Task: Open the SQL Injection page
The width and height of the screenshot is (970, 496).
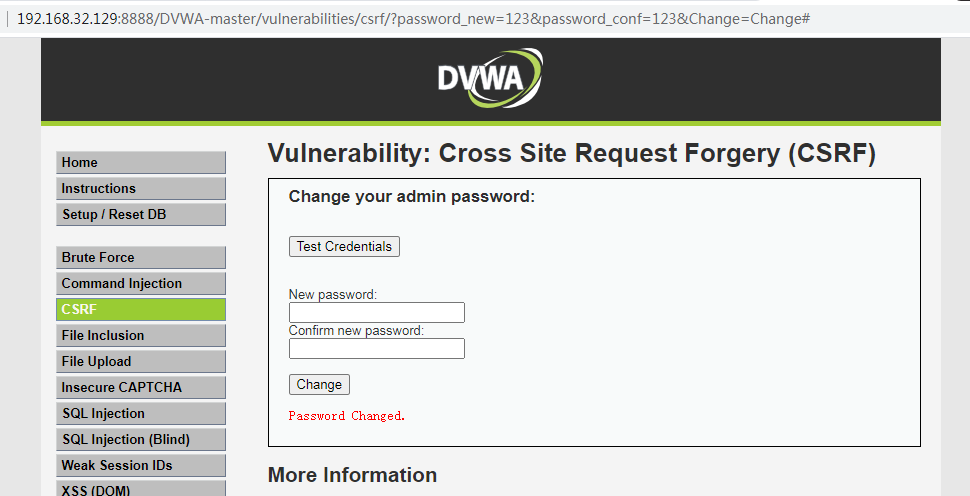Action: tap(141, 413)
